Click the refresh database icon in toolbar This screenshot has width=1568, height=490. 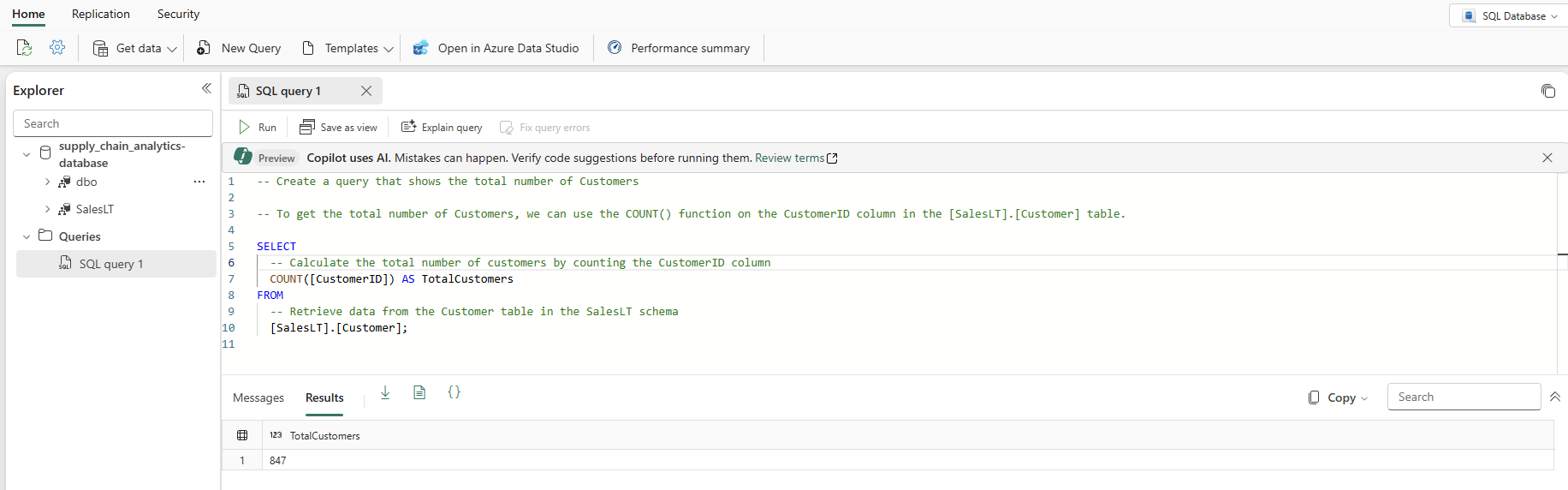point(24,48)
